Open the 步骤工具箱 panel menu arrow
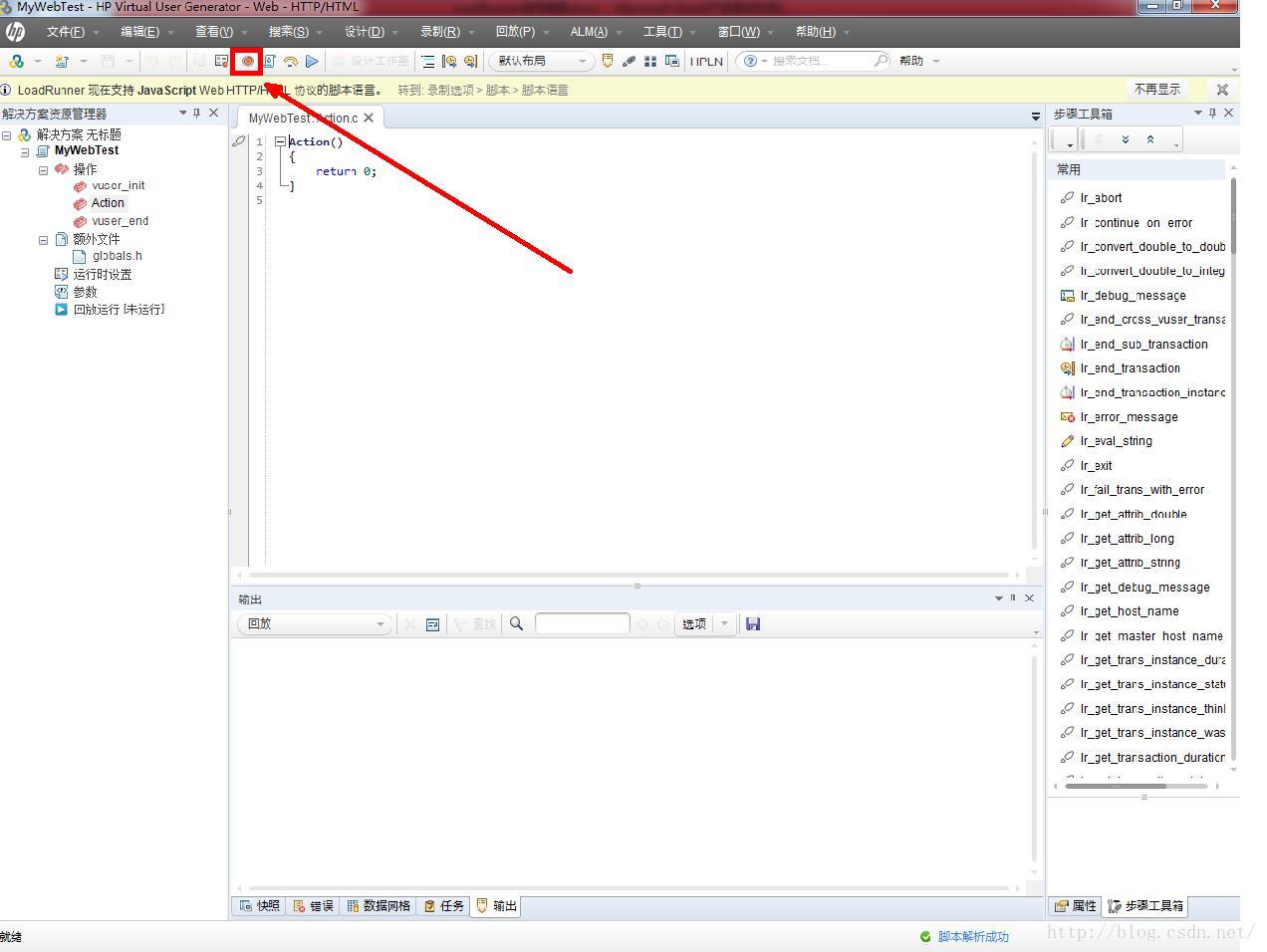This screenshot has width=1267, height=952. [x=1197, y=114]
